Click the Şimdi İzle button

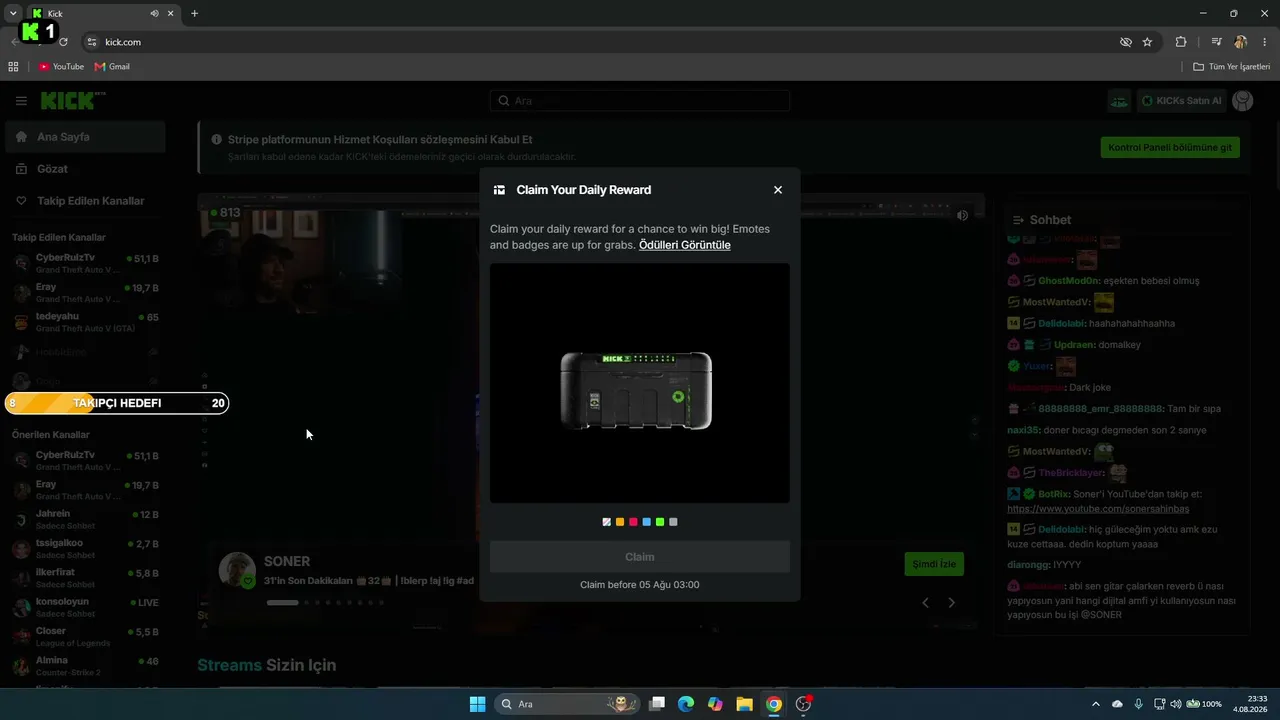[x=934, y=564]
